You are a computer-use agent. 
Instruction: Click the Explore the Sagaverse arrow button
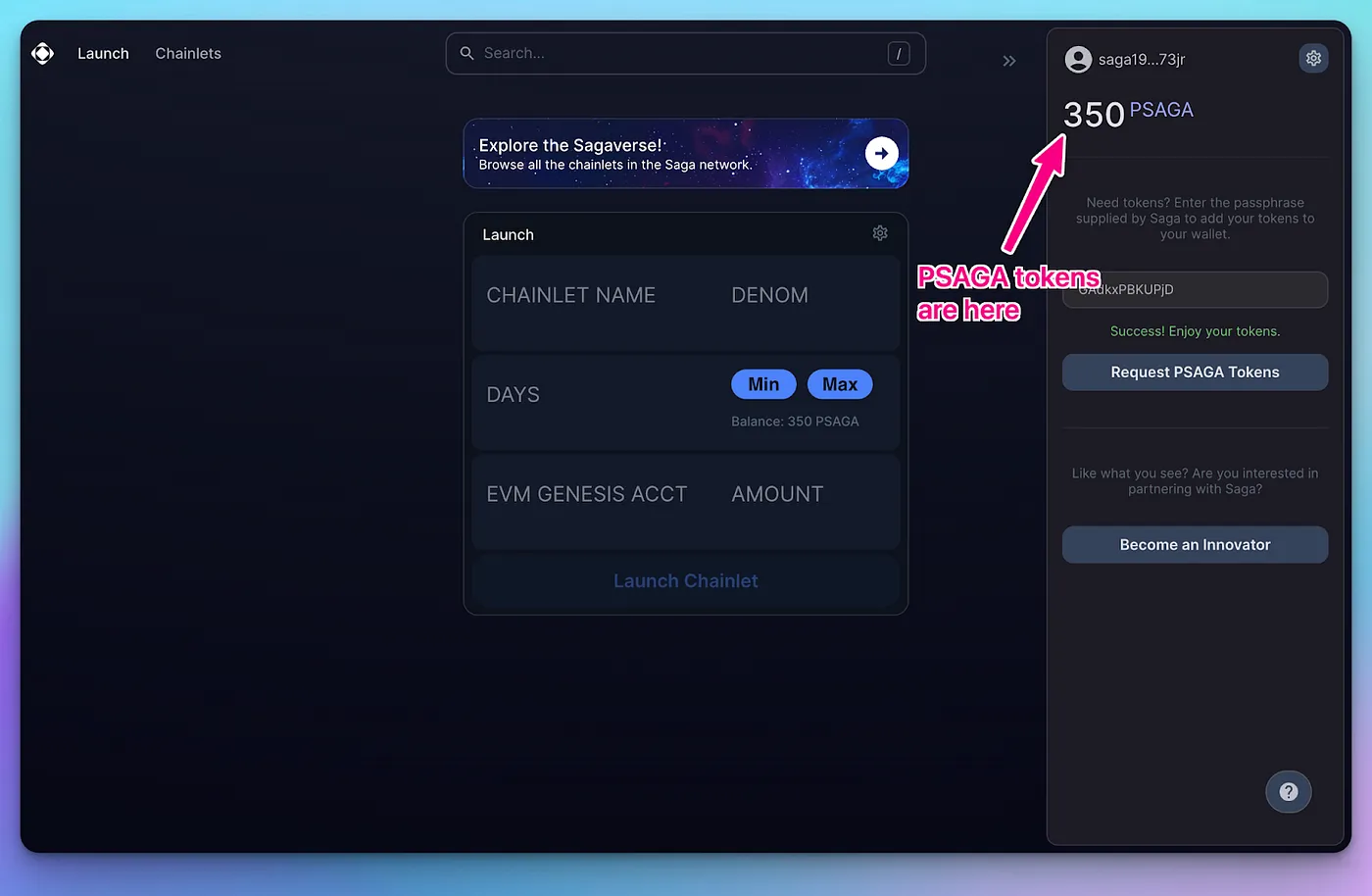coord(882,153)
